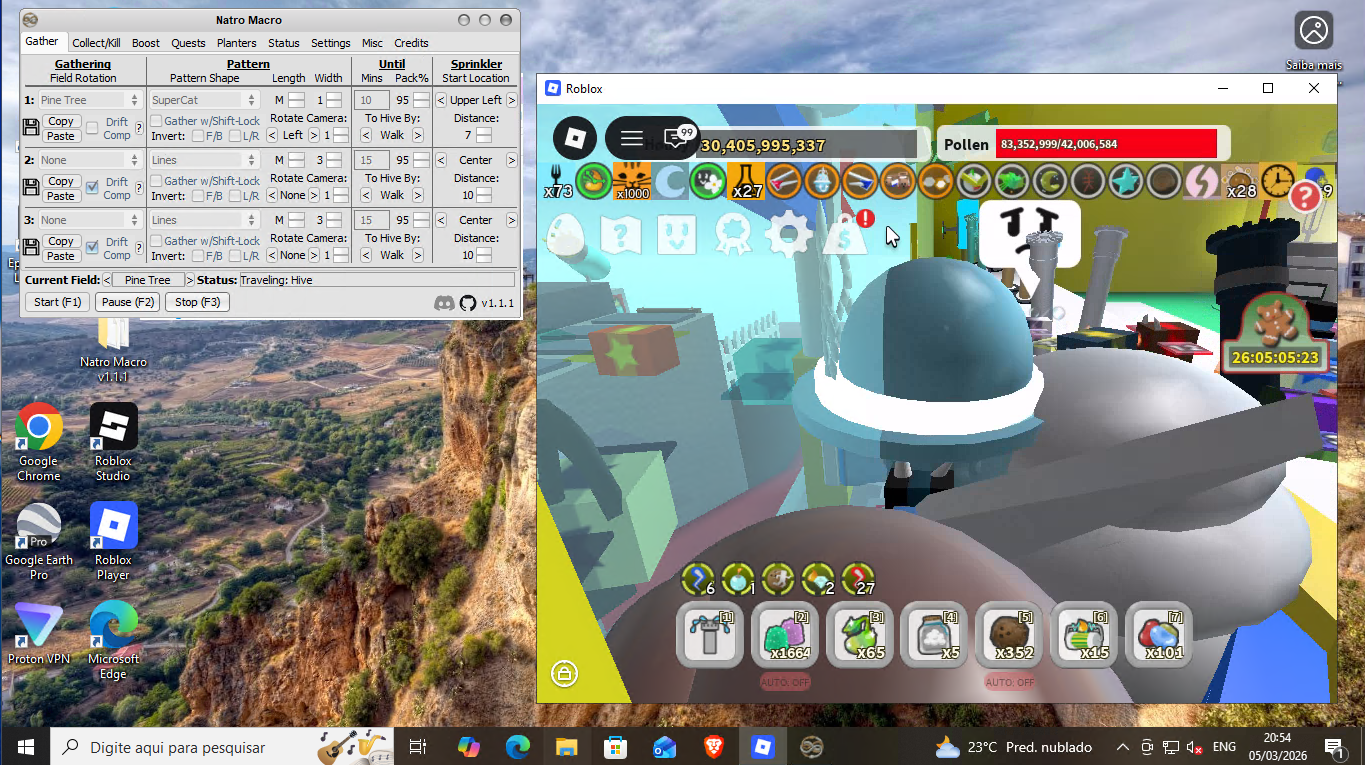Use the jar item in hotbar slot 4

click(x=935, y=634)
